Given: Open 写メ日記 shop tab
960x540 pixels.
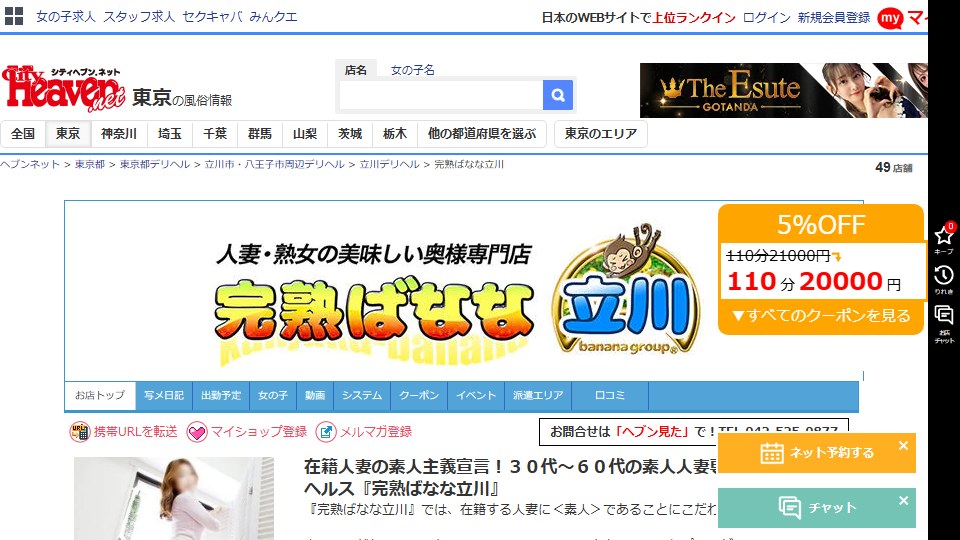Looking at the screenshot, I should click(164, 396).
